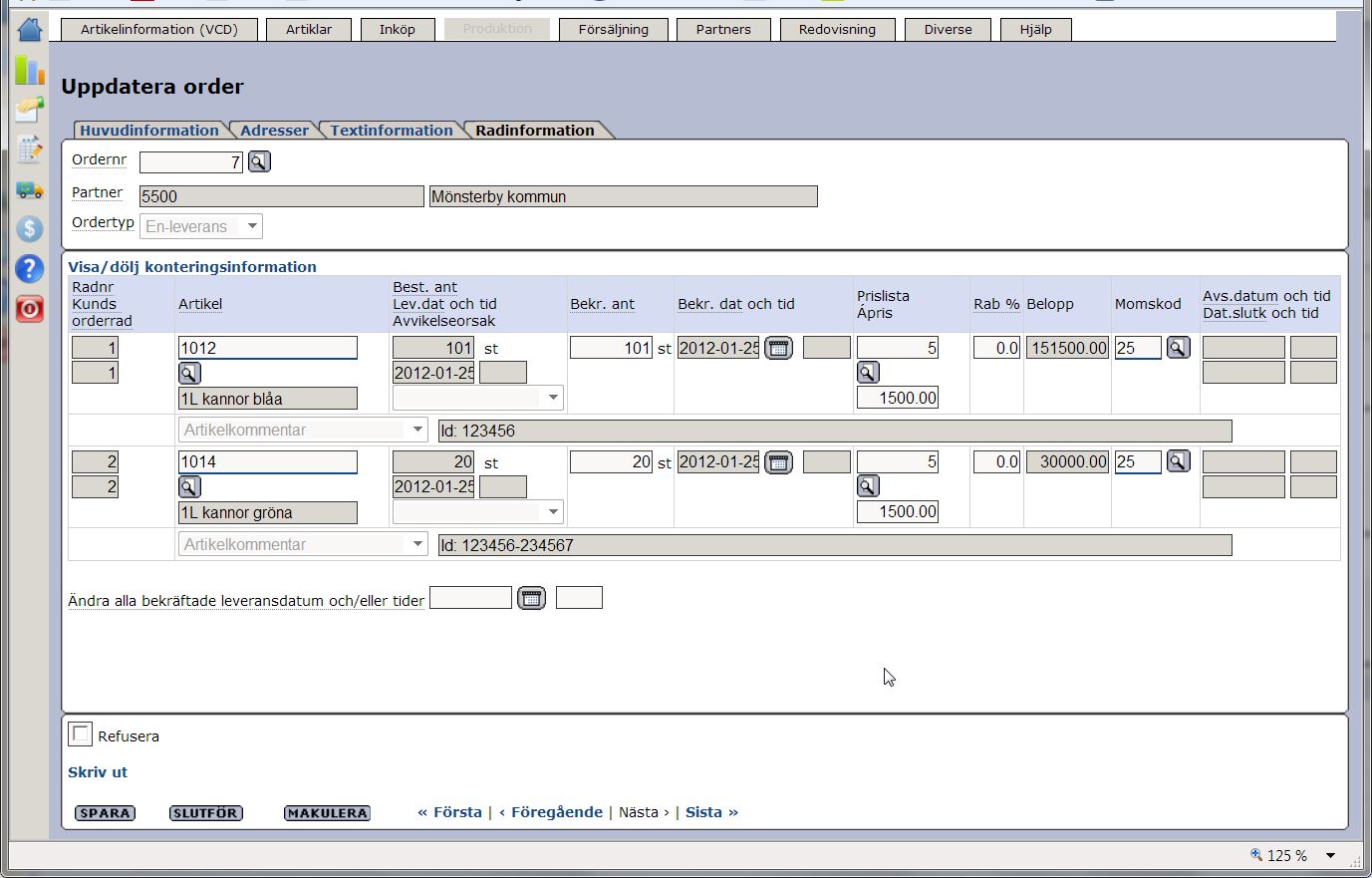Viewport: 1372px width, 878px height.
Task: Open the home icon in sidebar
Action: coord(30,29)
